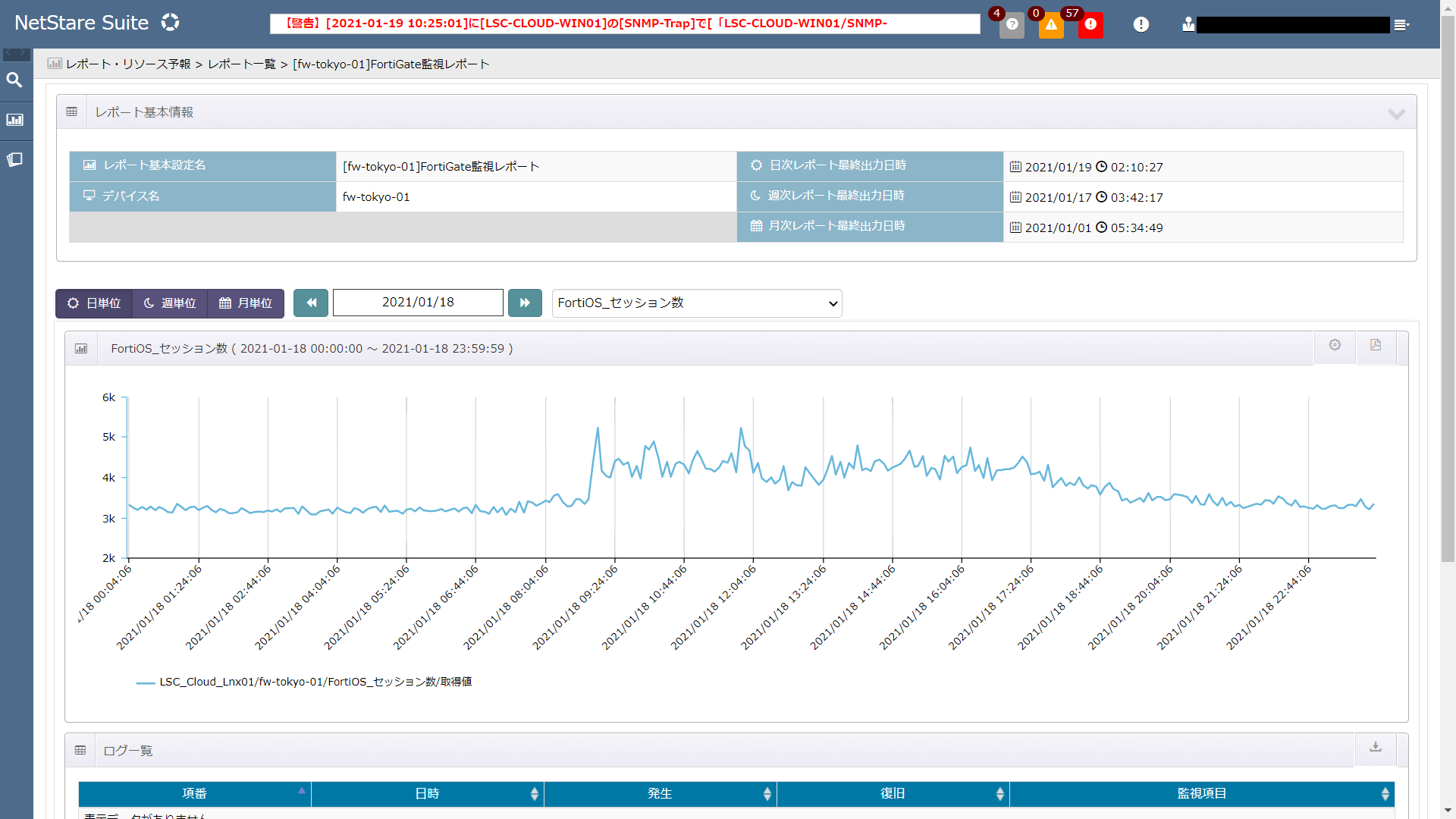Sort log table by 監視項目 column
Screen dimensions: 1456x819
1202,793
